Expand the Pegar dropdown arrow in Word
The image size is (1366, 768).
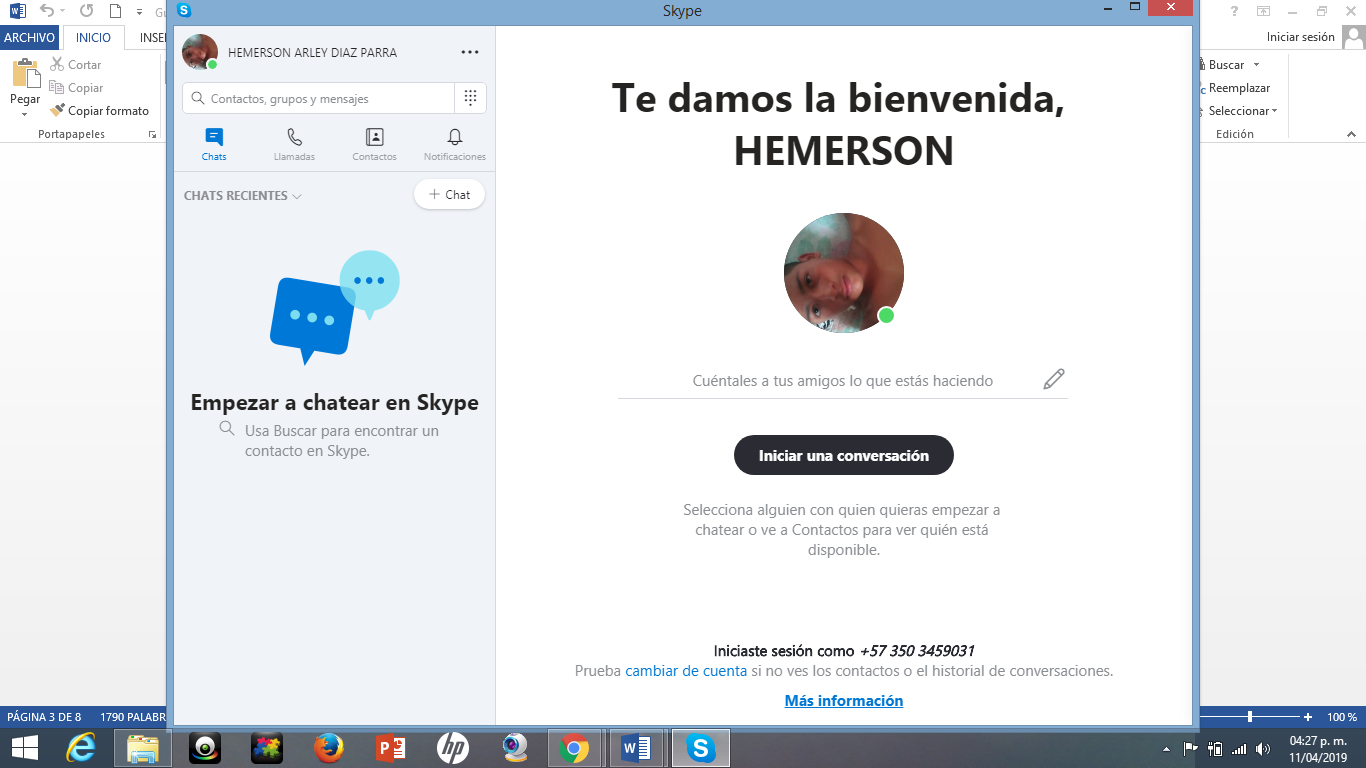pyautogui.click(x=25, y=114)
